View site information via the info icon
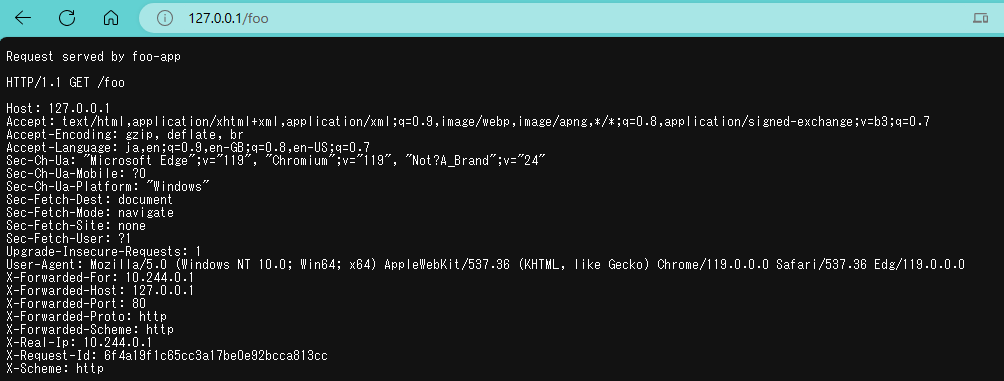Image resolution: width=1004 pixels, height=381 pixels. point(165,18)
